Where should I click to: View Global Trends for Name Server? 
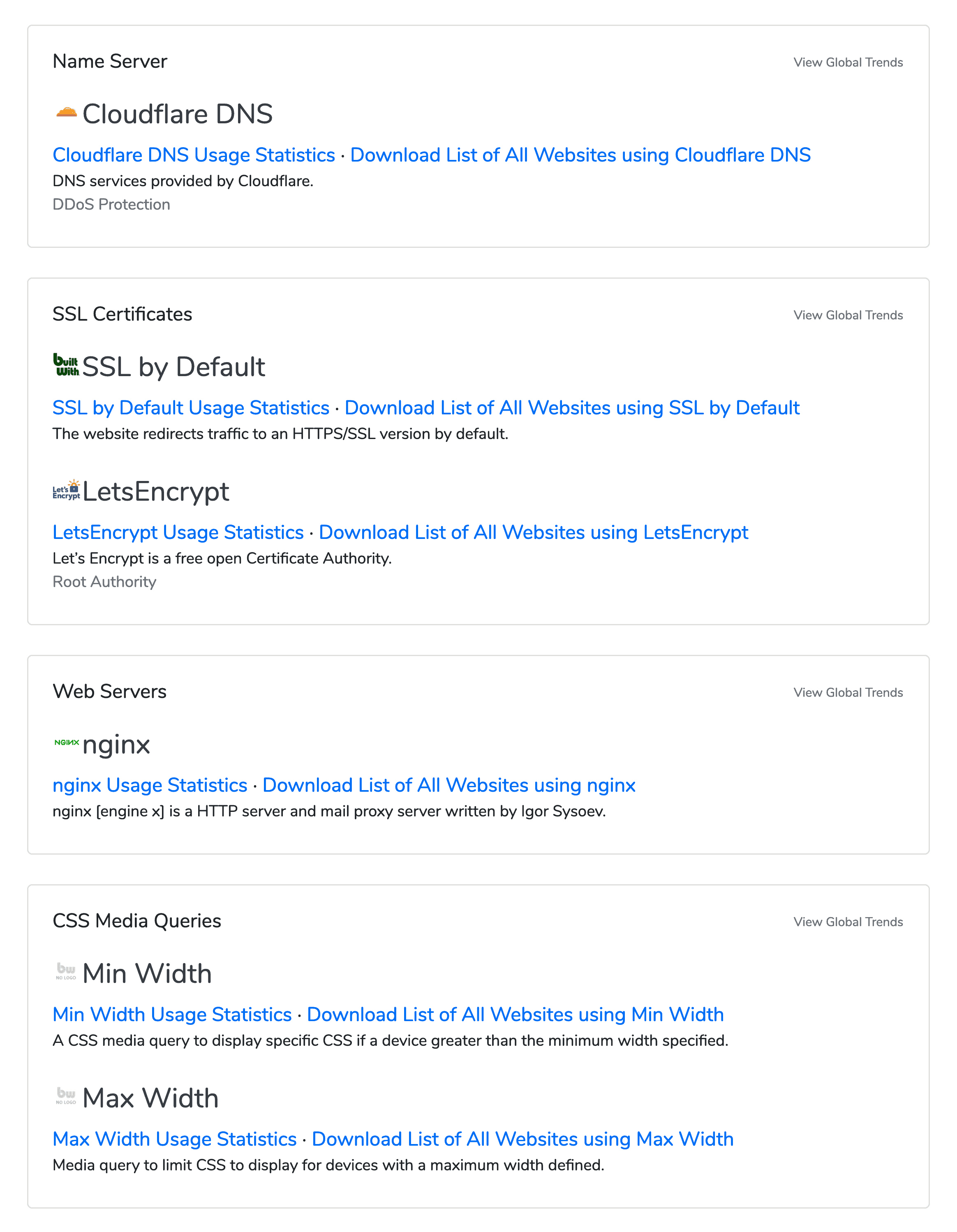[848, 62]
